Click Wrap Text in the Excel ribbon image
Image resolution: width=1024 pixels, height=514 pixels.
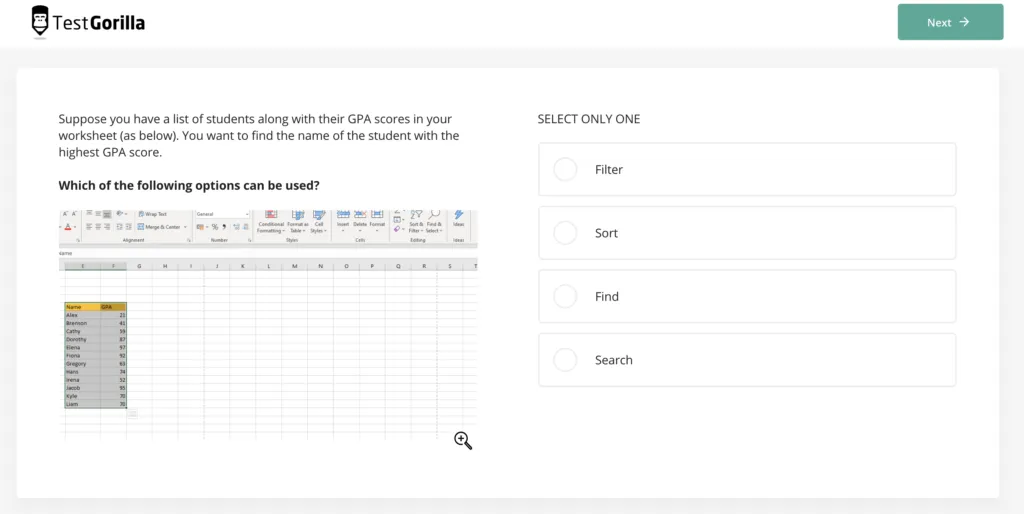coord(152,214)
